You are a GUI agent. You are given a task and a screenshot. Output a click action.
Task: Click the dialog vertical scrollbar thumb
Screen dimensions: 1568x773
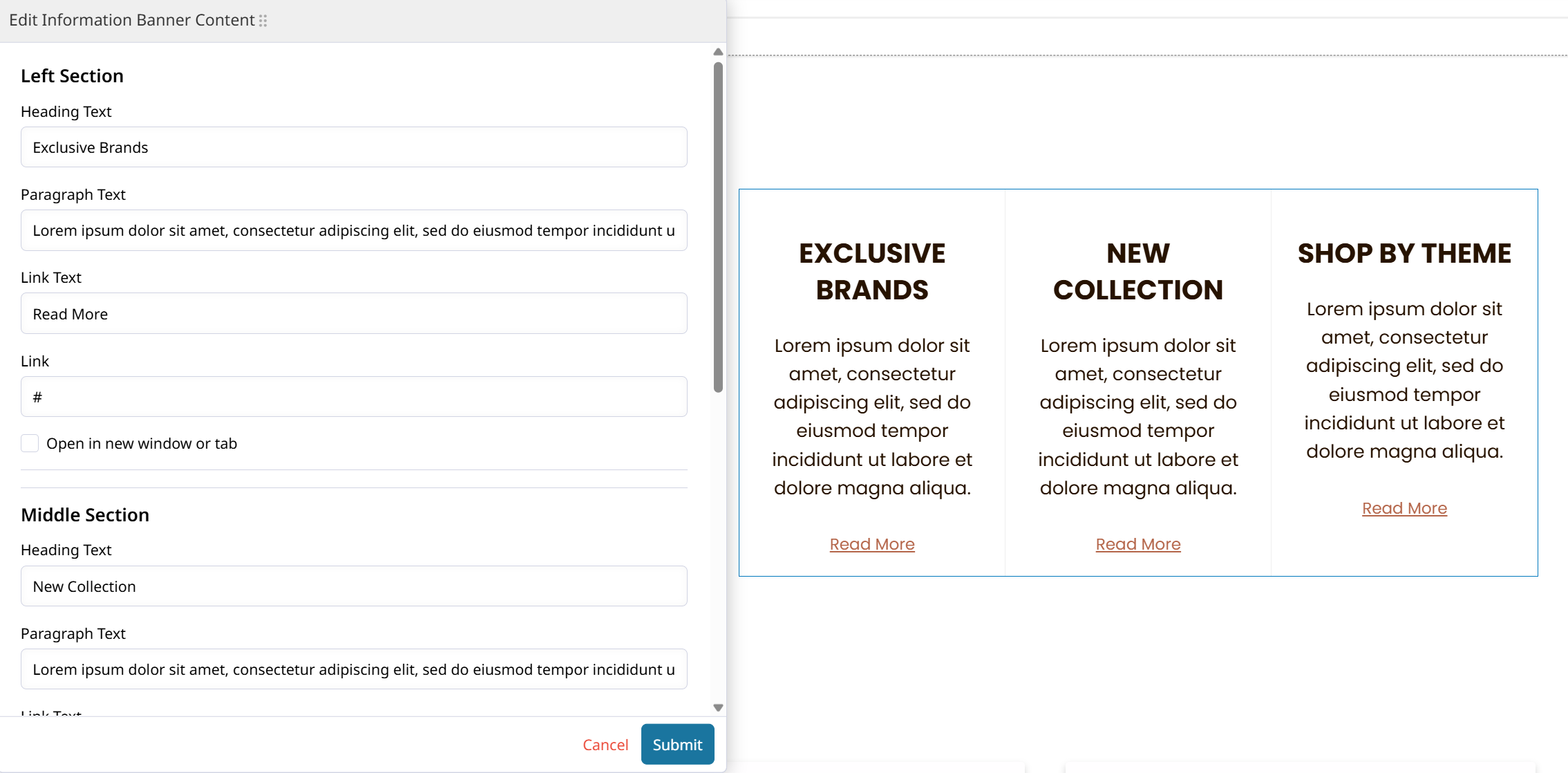(718, 228)
